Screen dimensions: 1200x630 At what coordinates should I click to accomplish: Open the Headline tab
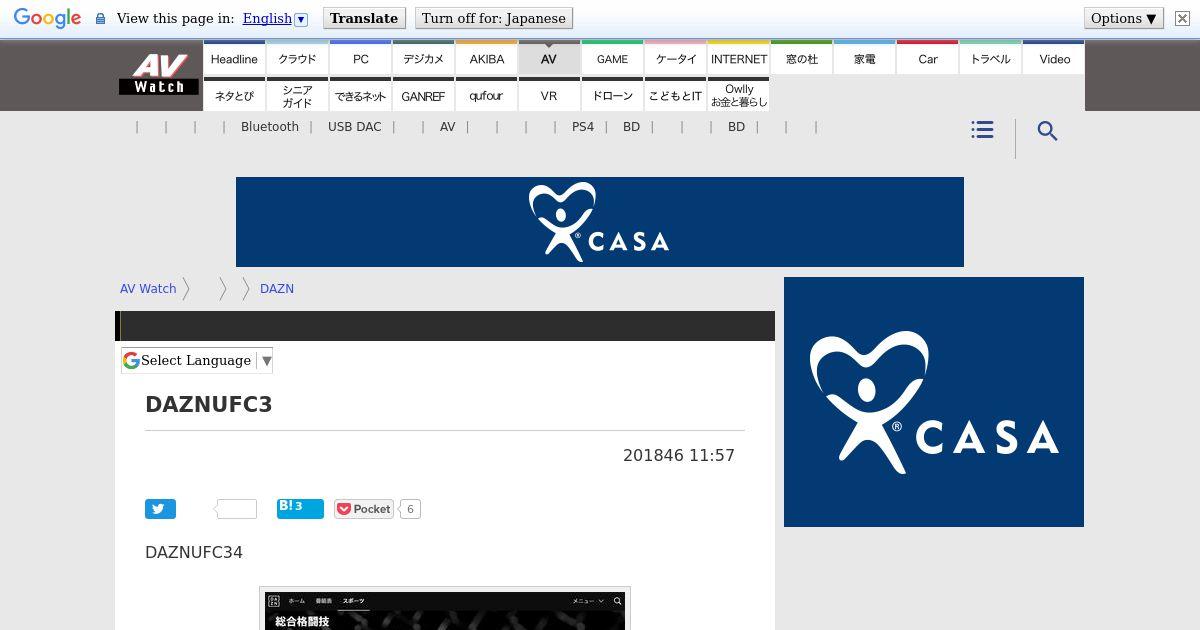click(234, 58)
